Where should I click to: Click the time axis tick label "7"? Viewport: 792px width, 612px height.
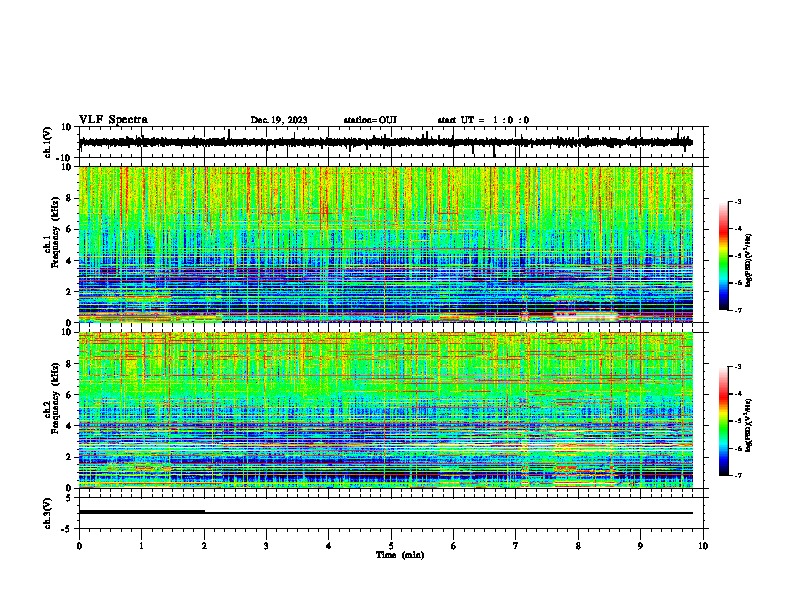(x=516, y=546)
